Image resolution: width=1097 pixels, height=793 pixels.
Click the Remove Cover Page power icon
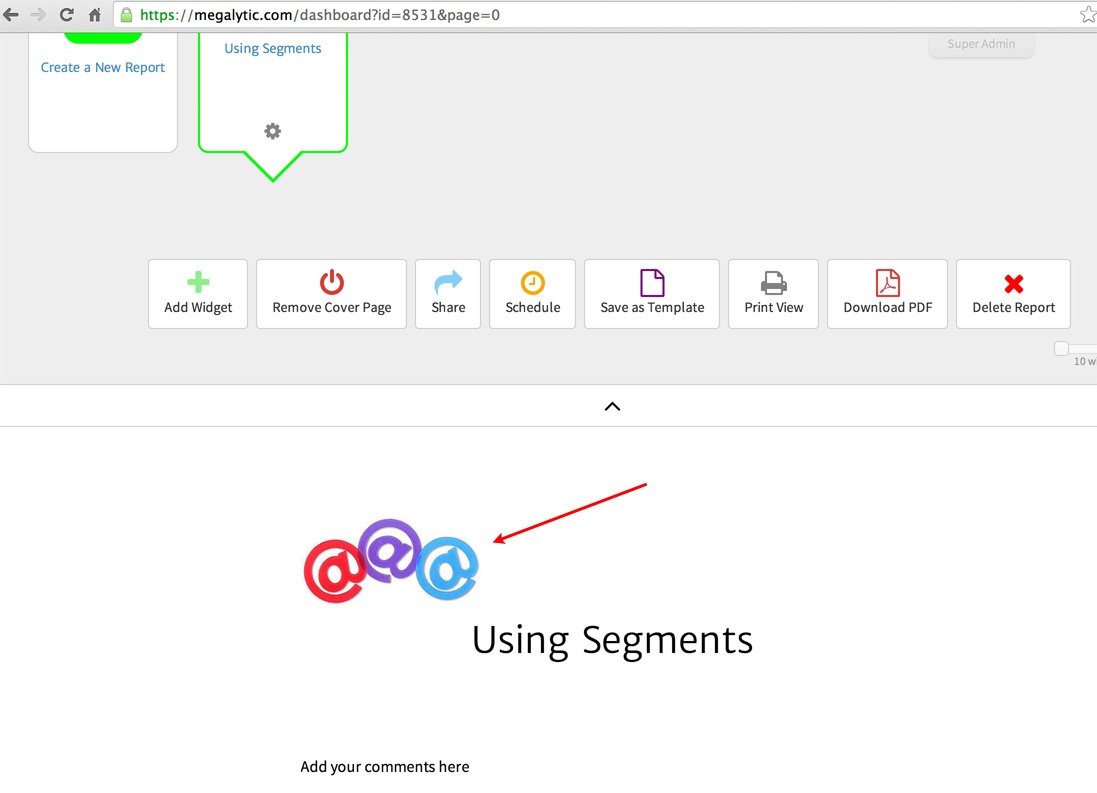331,283
